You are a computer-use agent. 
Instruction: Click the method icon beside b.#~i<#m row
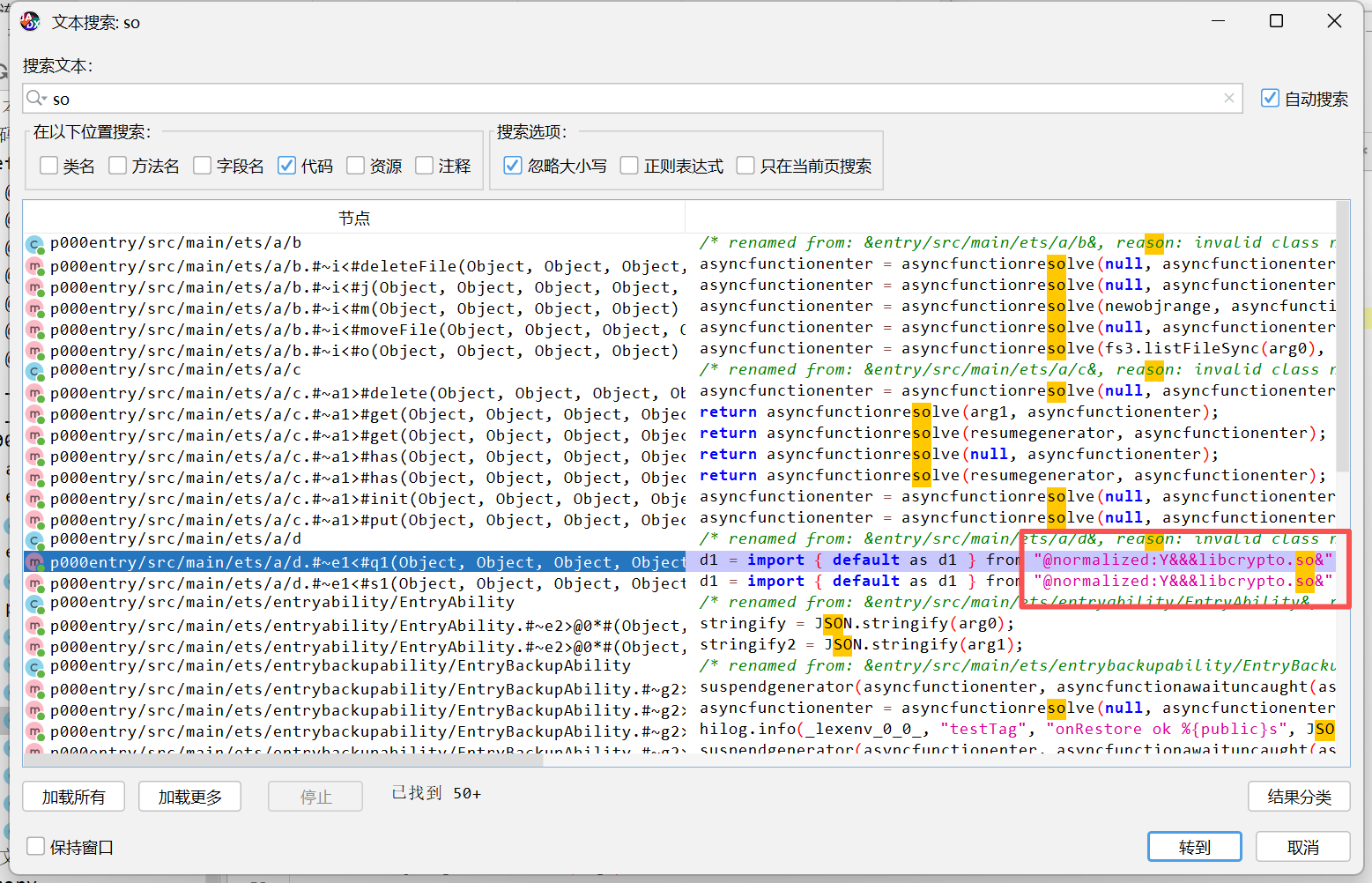(35, 308)
